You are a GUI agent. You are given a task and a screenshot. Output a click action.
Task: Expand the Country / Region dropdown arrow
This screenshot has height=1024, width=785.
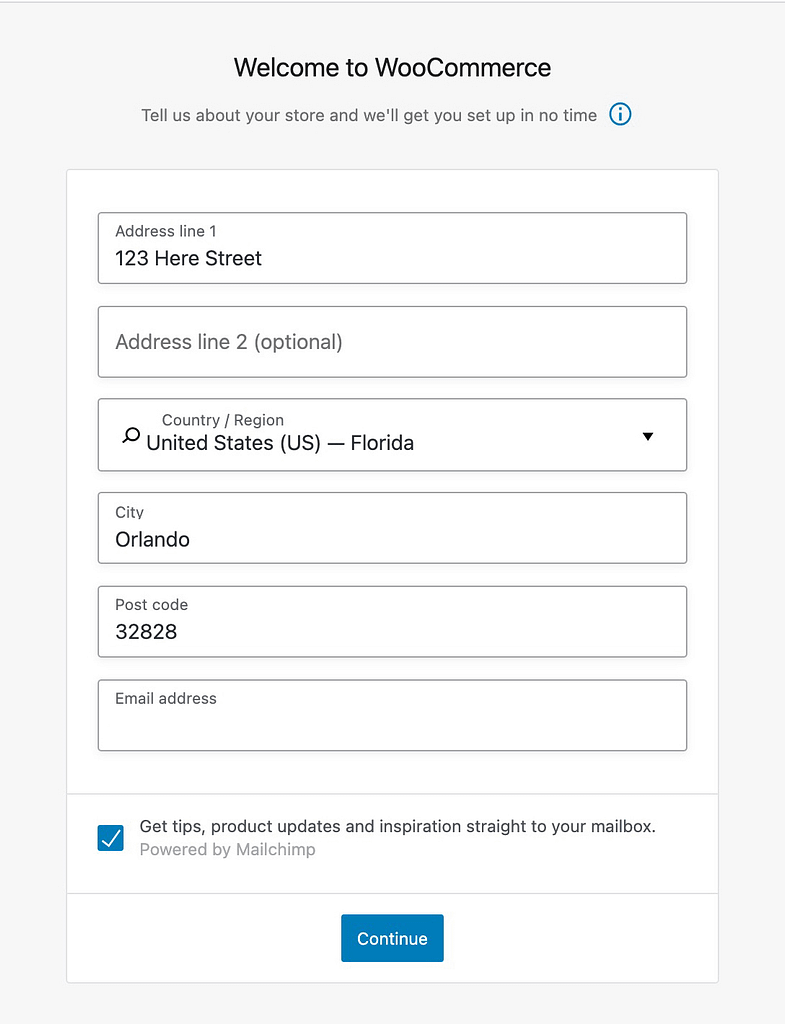coord(648,436)
